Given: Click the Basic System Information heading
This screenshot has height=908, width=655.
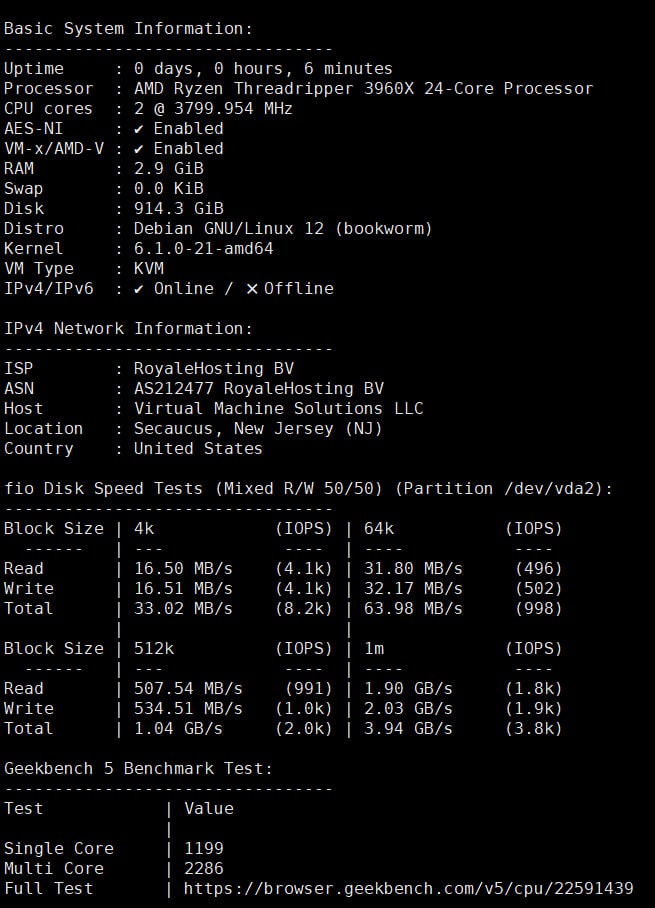Looking at the screenshot, I should tap(128, 28).
